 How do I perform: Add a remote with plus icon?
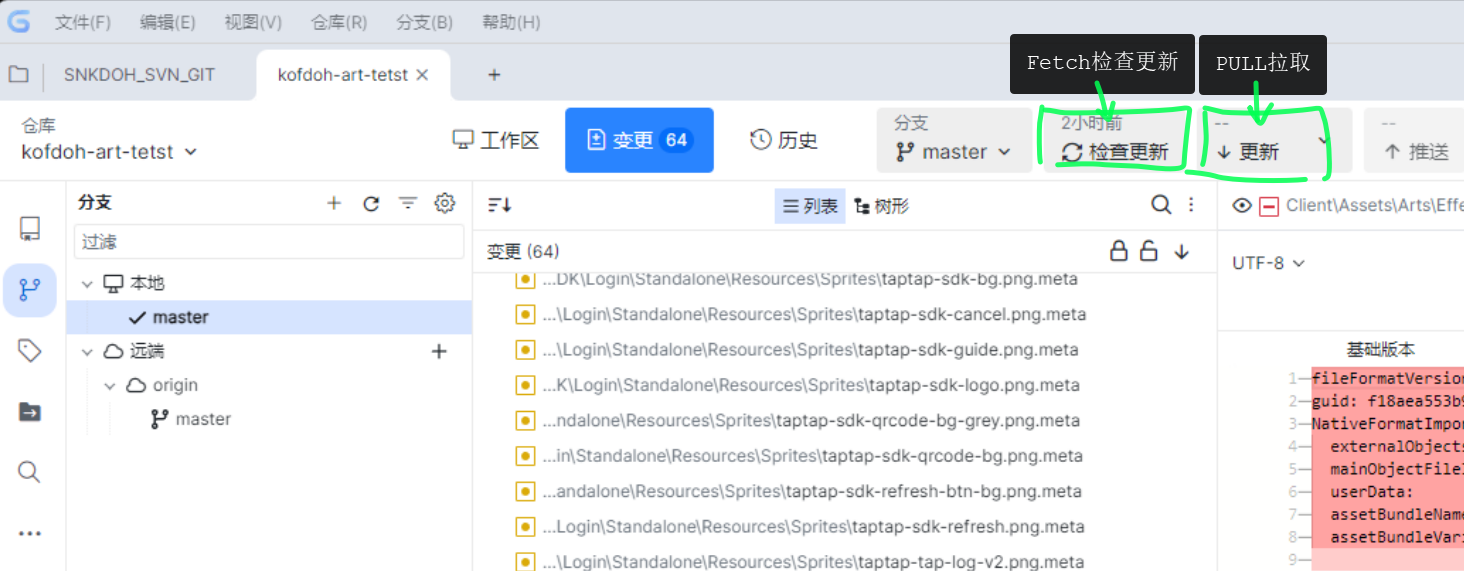(439, 351)
